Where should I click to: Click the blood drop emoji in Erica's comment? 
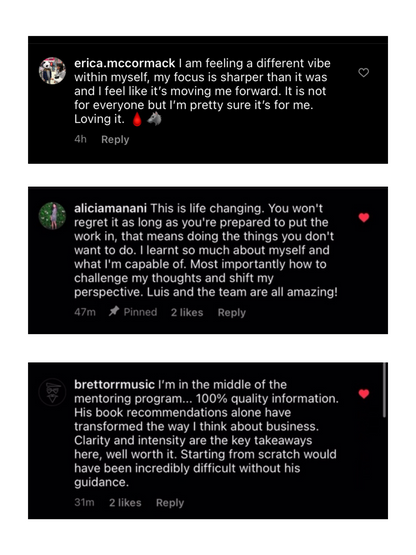[x=137, y=119]
